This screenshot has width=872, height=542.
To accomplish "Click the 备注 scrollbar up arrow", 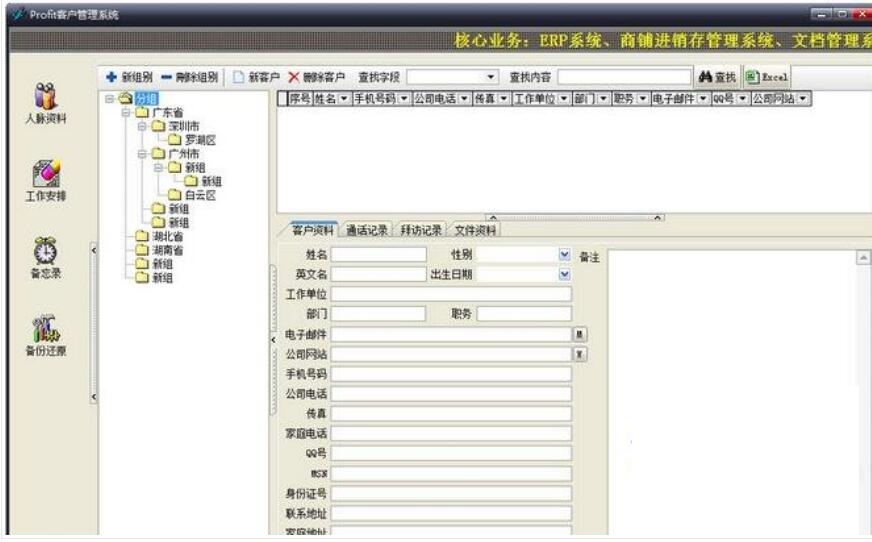I will [863, 257].
